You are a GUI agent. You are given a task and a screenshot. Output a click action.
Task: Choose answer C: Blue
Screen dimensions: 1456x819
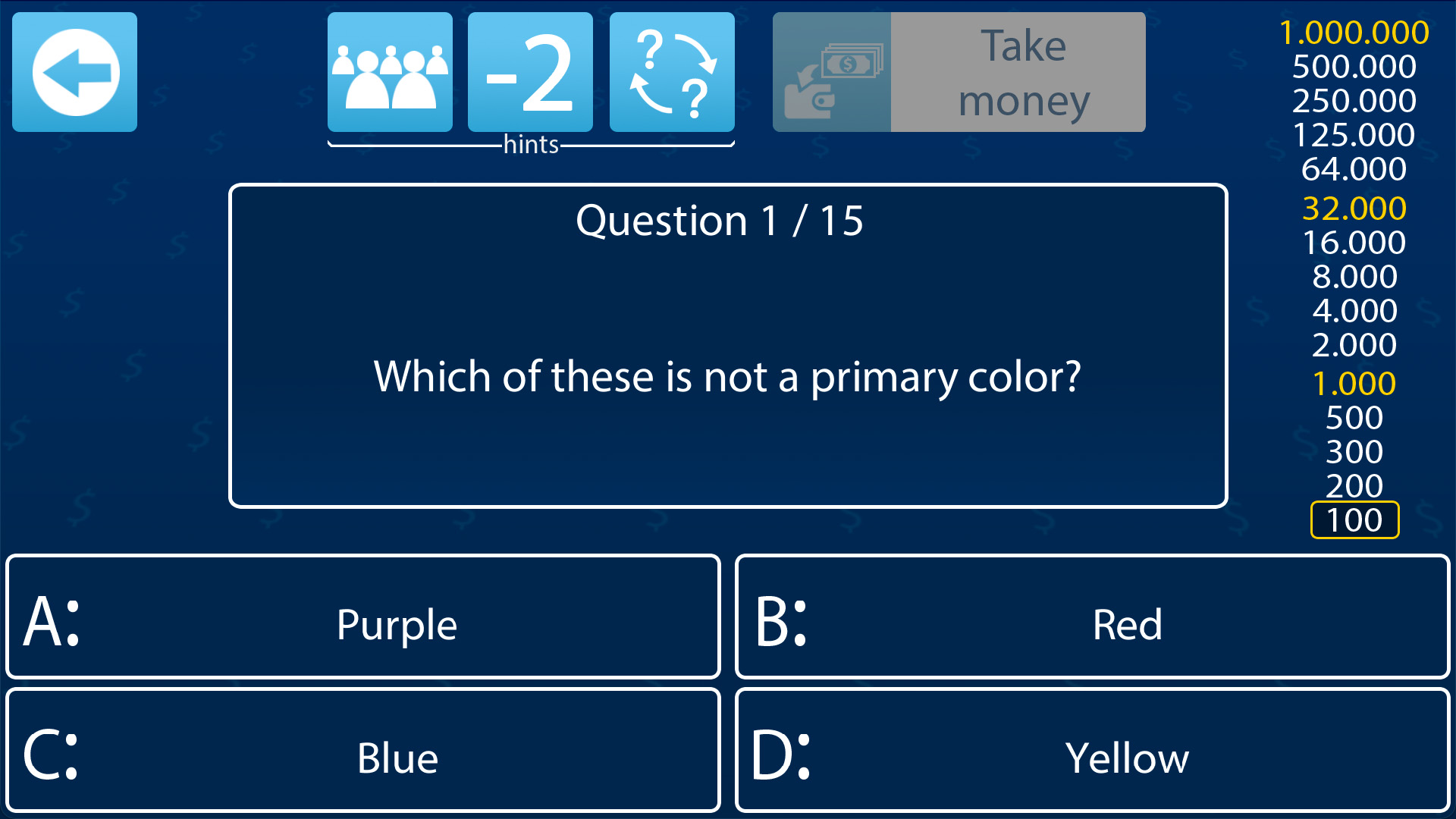tap(363, 750)
